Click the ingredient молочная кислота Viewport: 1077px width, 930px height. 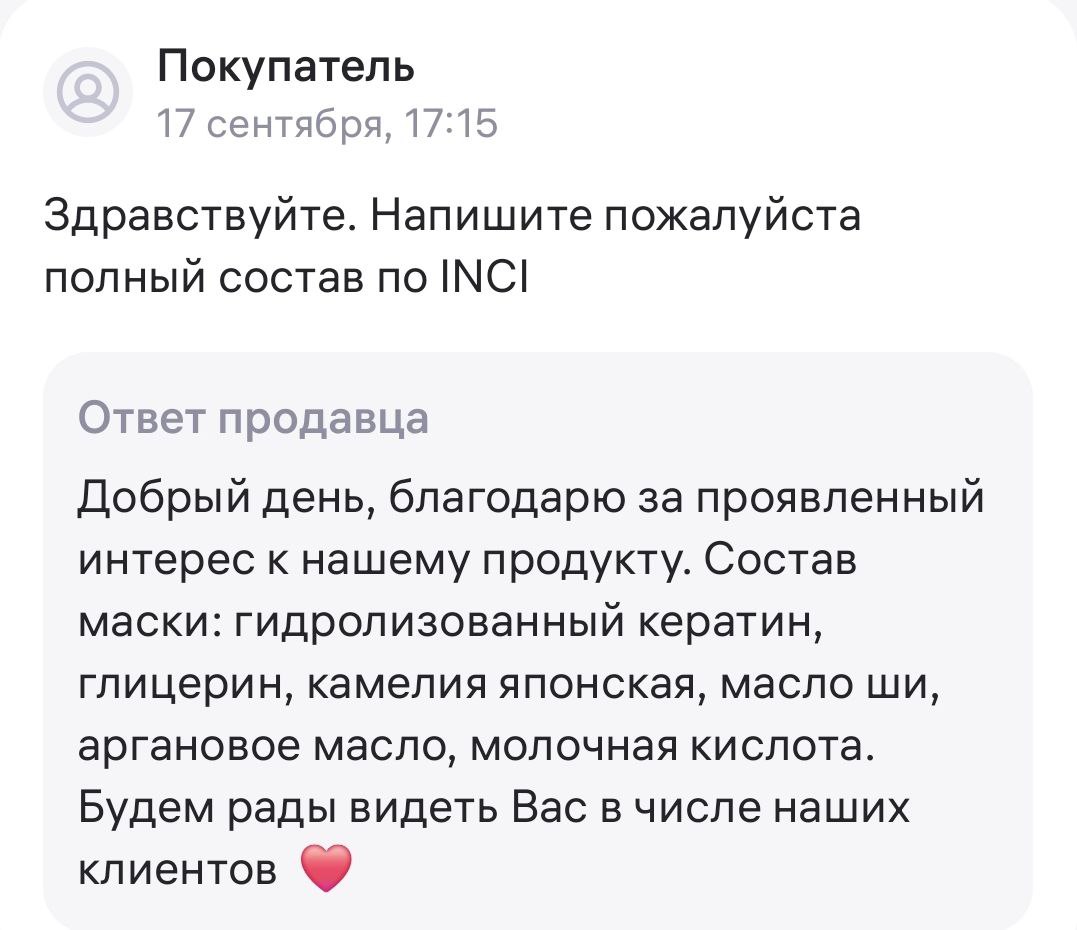coord(668,747)
